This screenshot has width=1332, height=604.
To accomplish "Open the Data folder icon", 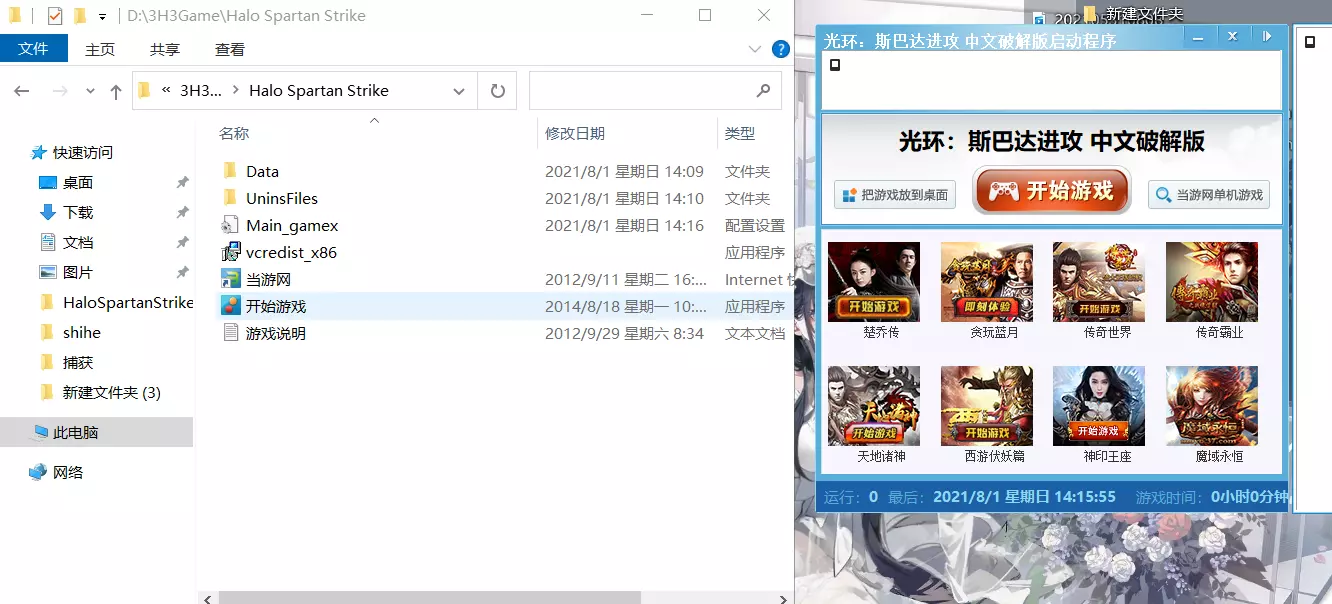I will (x=230, y=171).
